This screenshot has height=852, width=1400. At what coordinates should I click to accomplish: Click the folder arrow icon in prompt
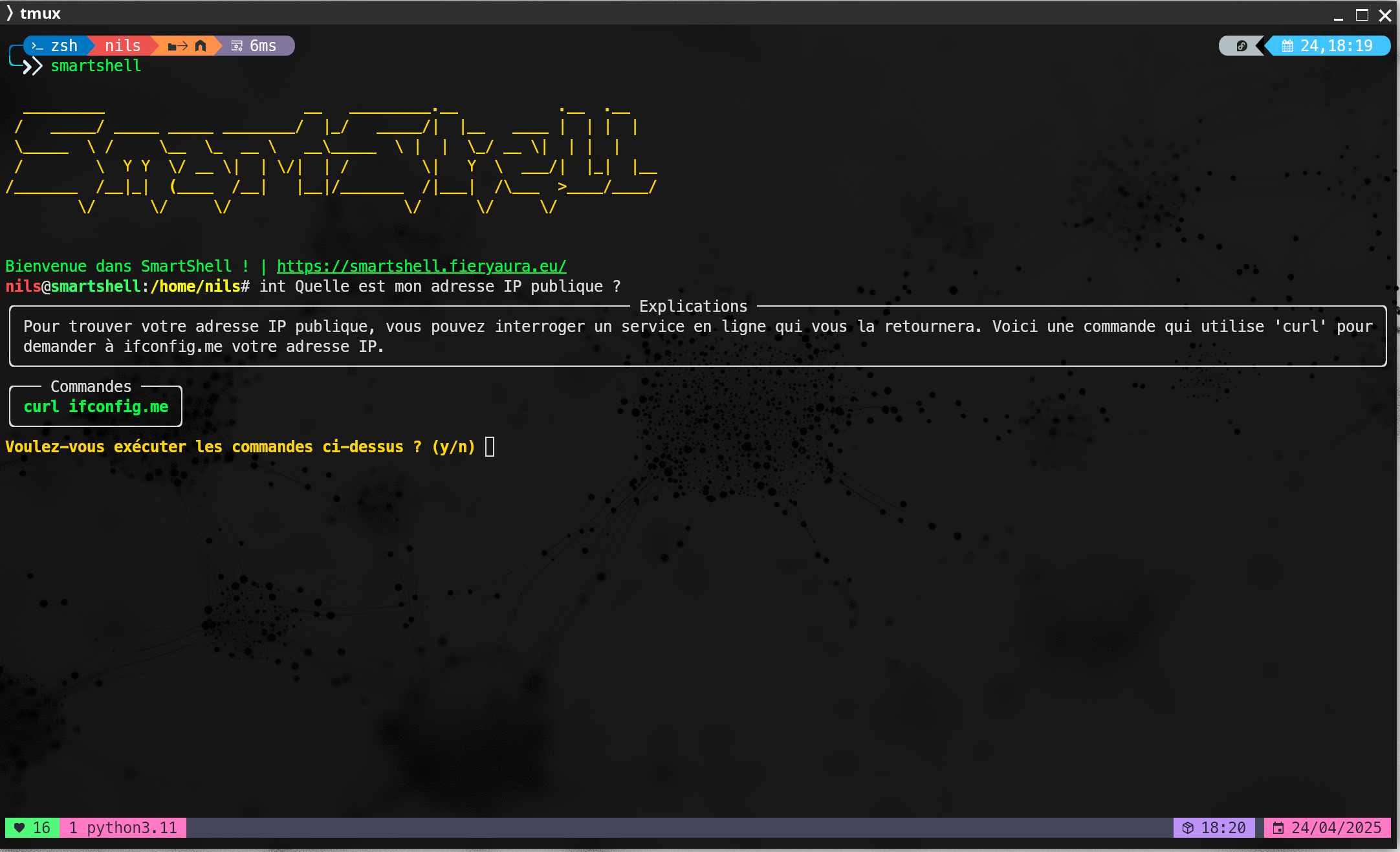(177, 46)
